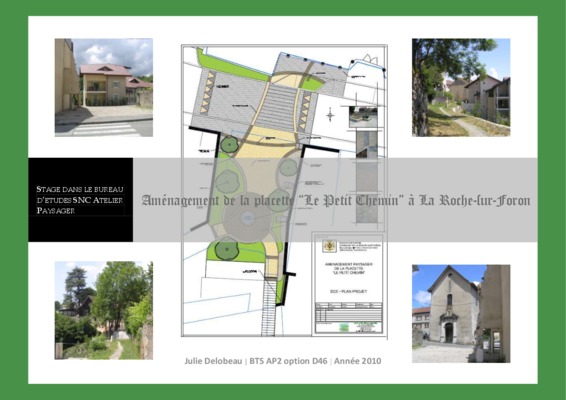
Task: Select the garden footpath photo bottom left
Action: pyautogui.click(x=104, y=310)
